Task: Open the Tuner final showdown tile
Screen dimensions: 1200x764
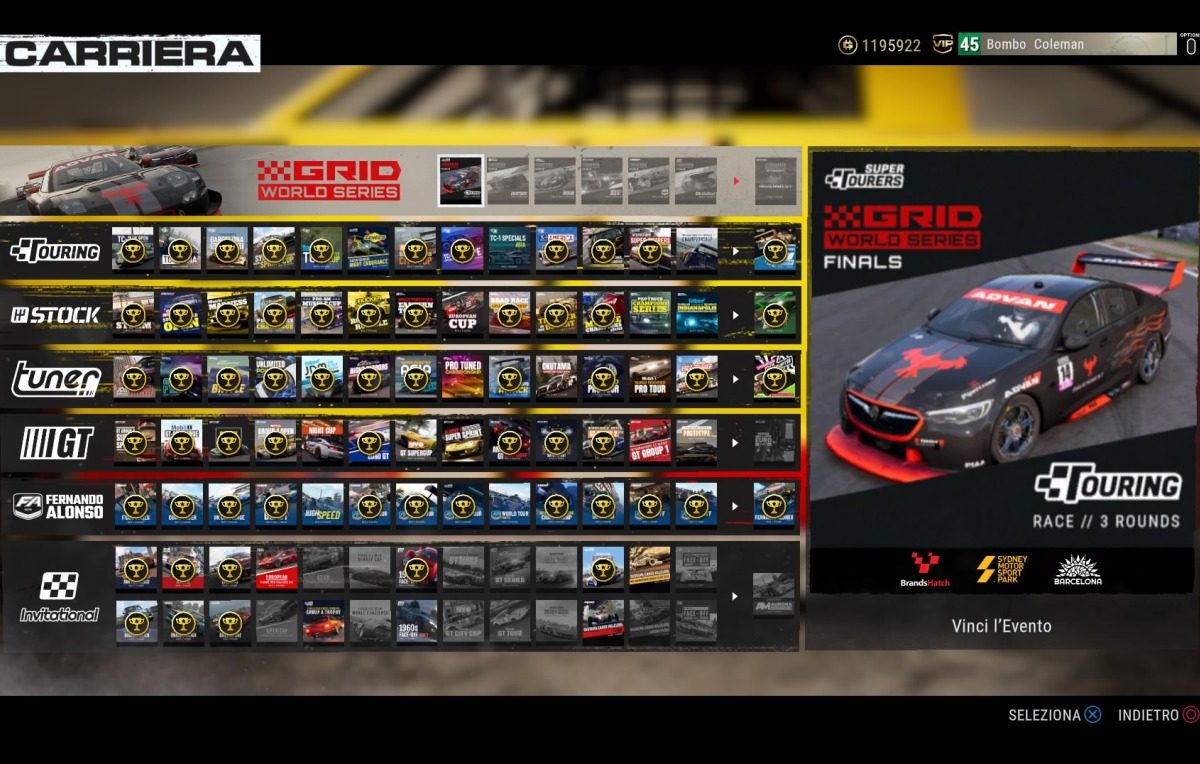Action: [x=774, y=378]
